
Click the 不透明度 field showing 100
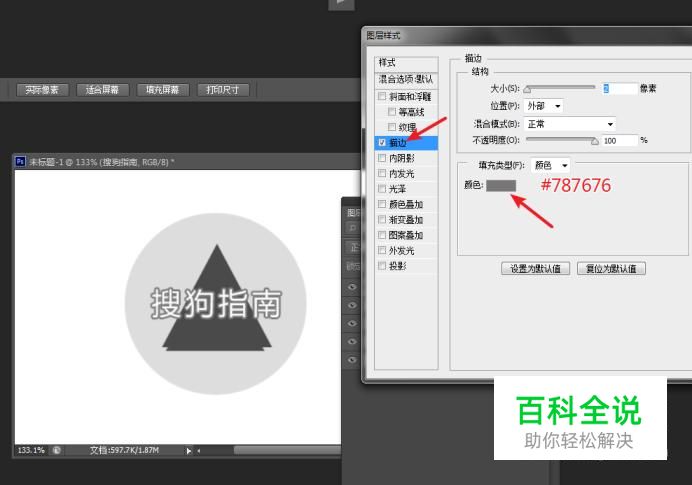[x=620, y=141]
